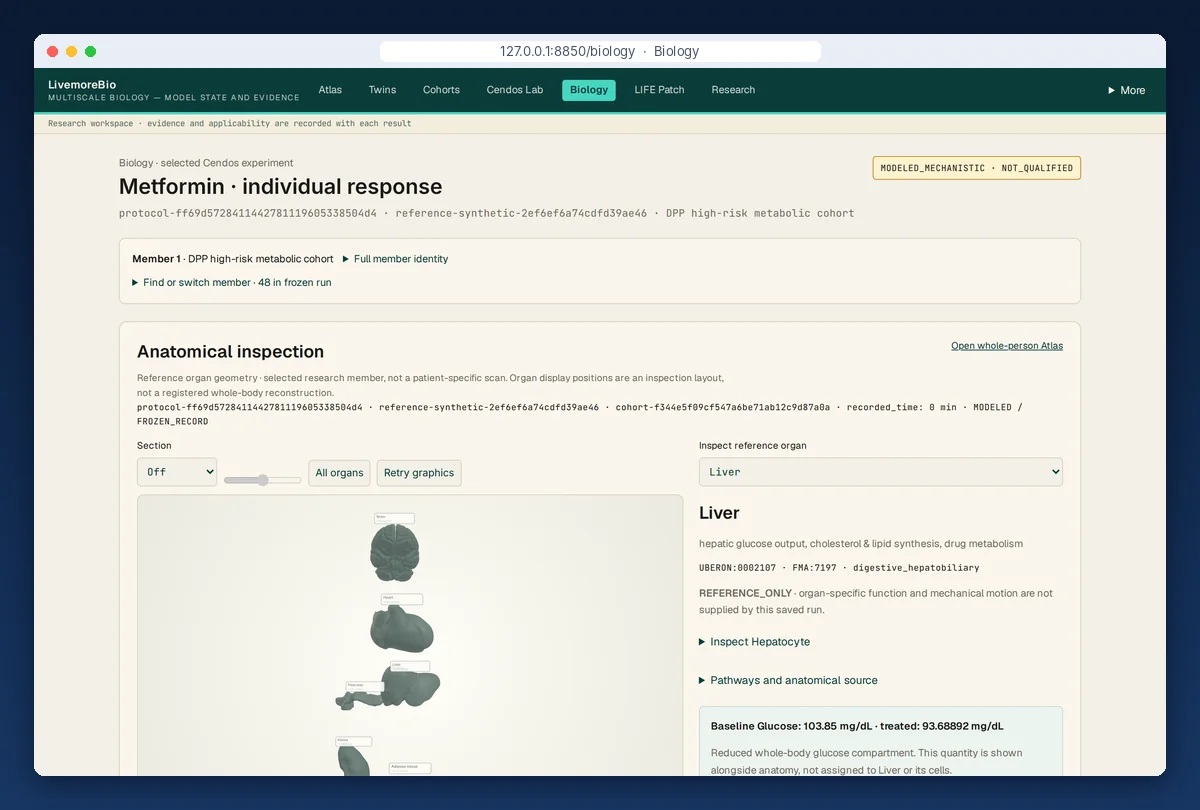Image resolution: width=1200 pixels, height=810 pixels.
Task: Open the LIFE Patch tab
Action: pyautogui.click(x=659, y=90)
